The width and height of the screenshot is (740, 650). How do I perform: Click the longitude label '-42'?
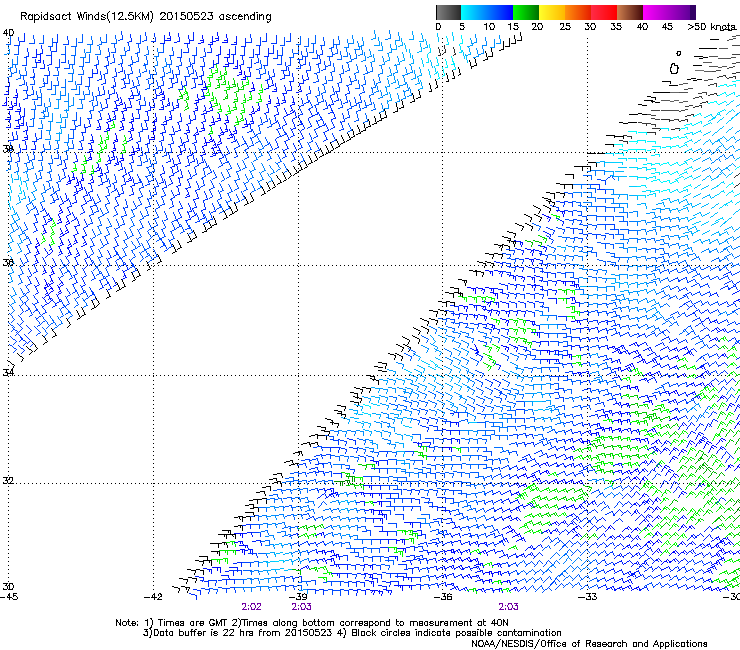click(x=153, y=597)
